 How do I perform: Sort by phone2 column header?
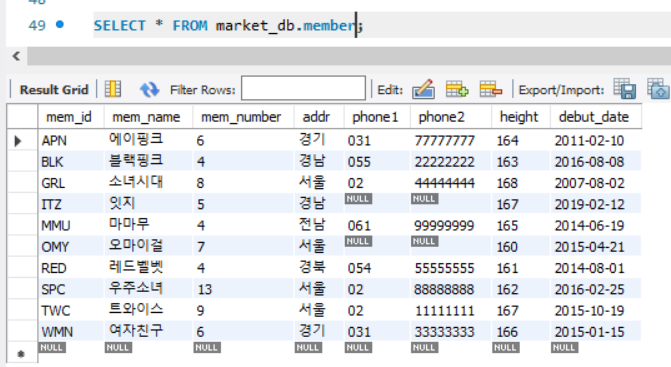click(x=451, y=117)
